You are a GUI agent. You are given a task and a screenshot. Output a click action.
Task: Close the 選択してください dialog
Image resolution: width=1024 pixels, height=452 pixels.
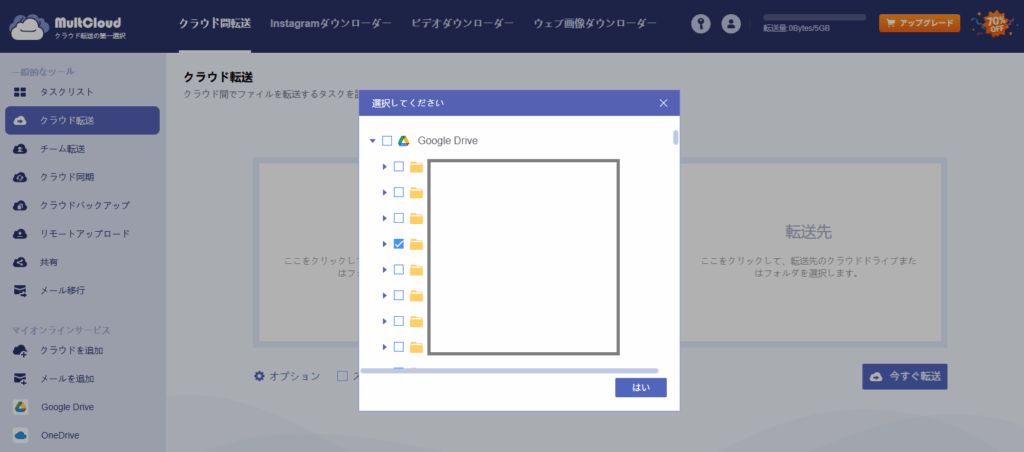tap(663, 102)
